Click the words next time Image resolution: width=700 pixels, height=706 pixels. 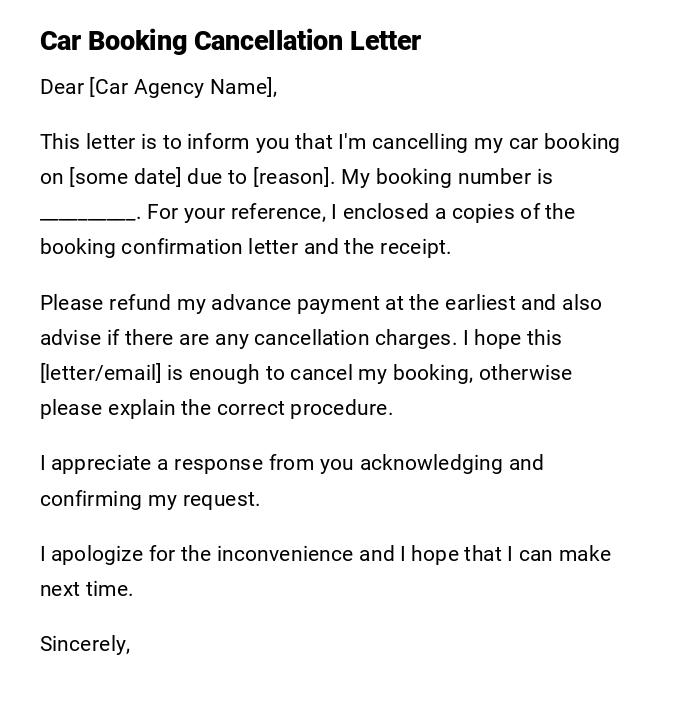pyautogui.click(x=86, y=589)
